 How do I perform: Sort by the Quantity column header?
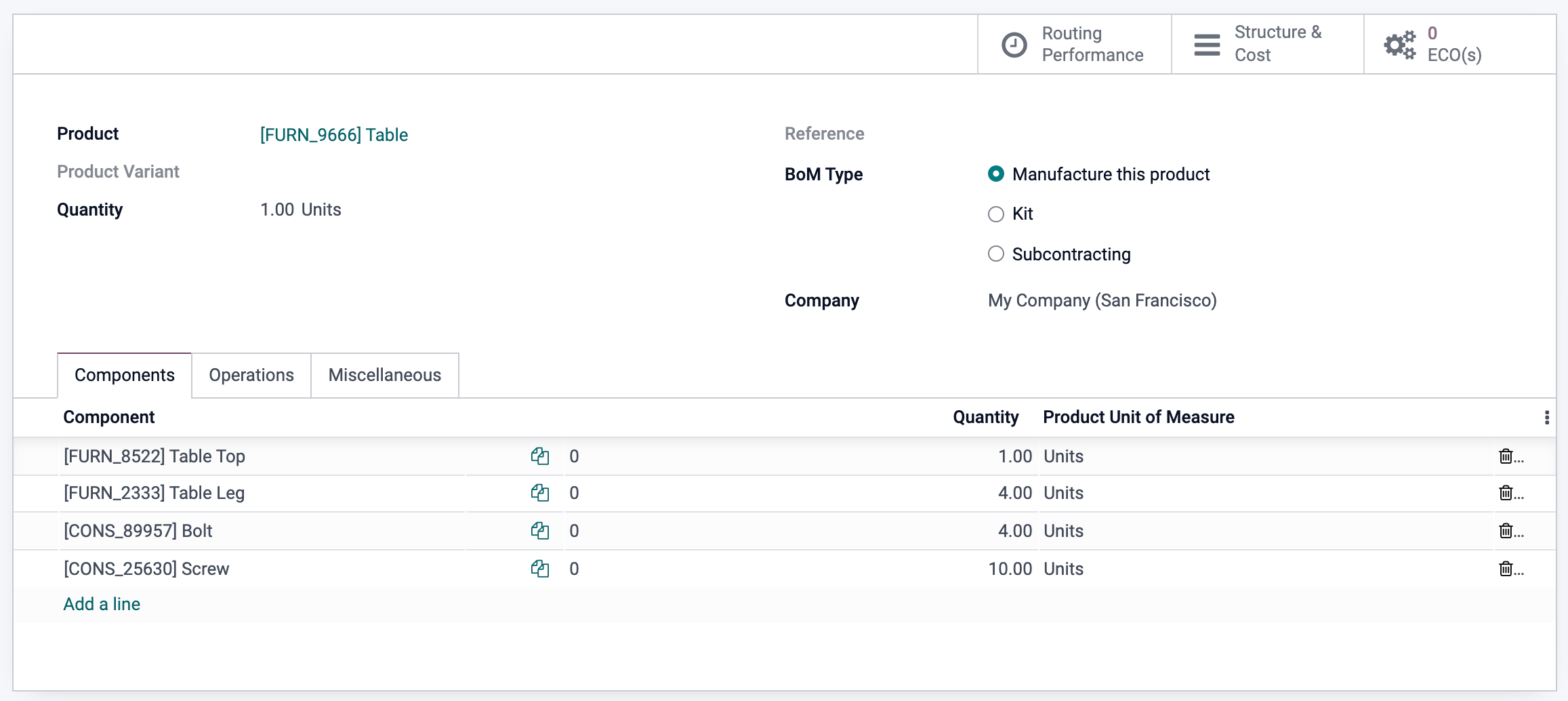pos(986,417)
